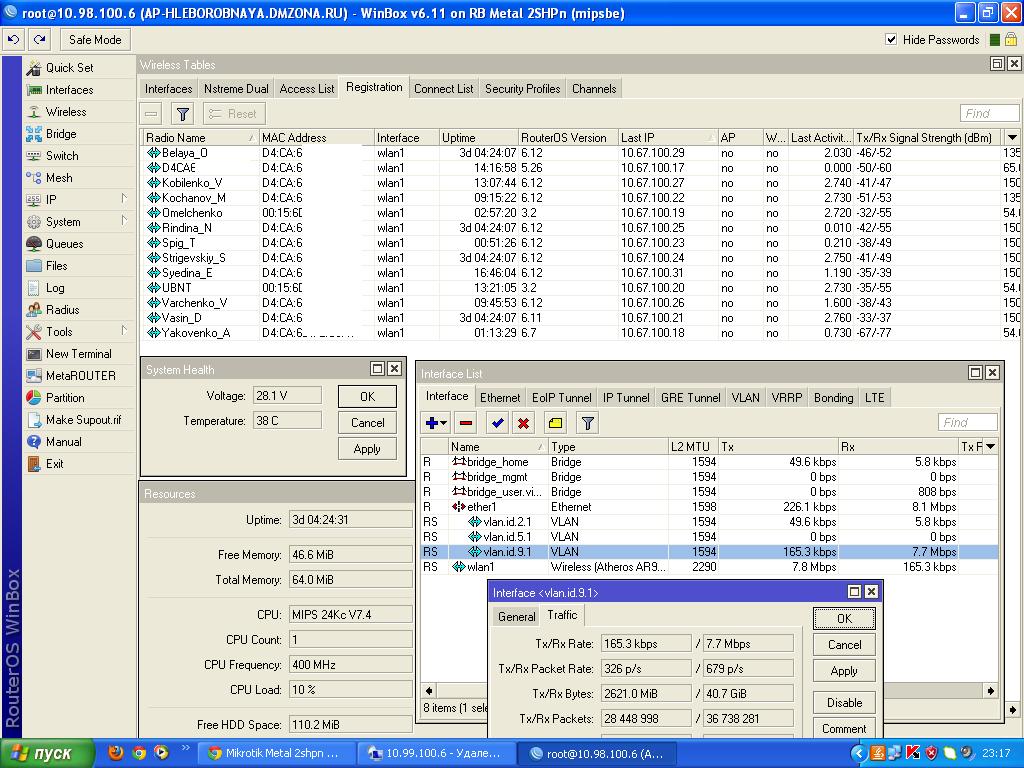
Task: Click the Redo arrow in the toolbar
Action: click(39, 39)
